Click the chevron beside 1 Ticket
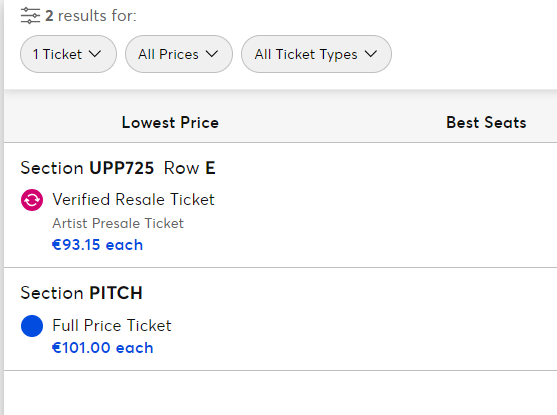 [95, 54]
